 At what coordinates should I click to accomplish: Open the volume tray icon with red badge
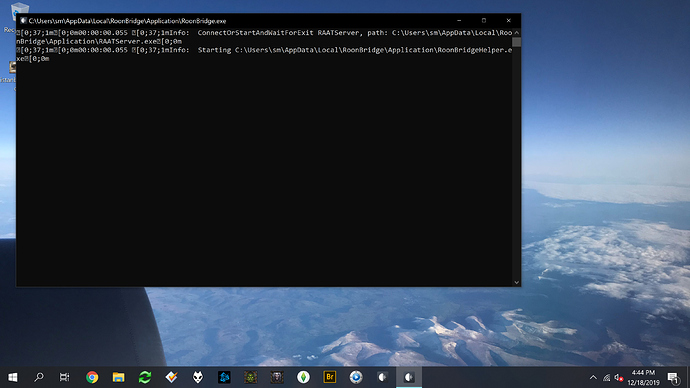tap(619, 377)
